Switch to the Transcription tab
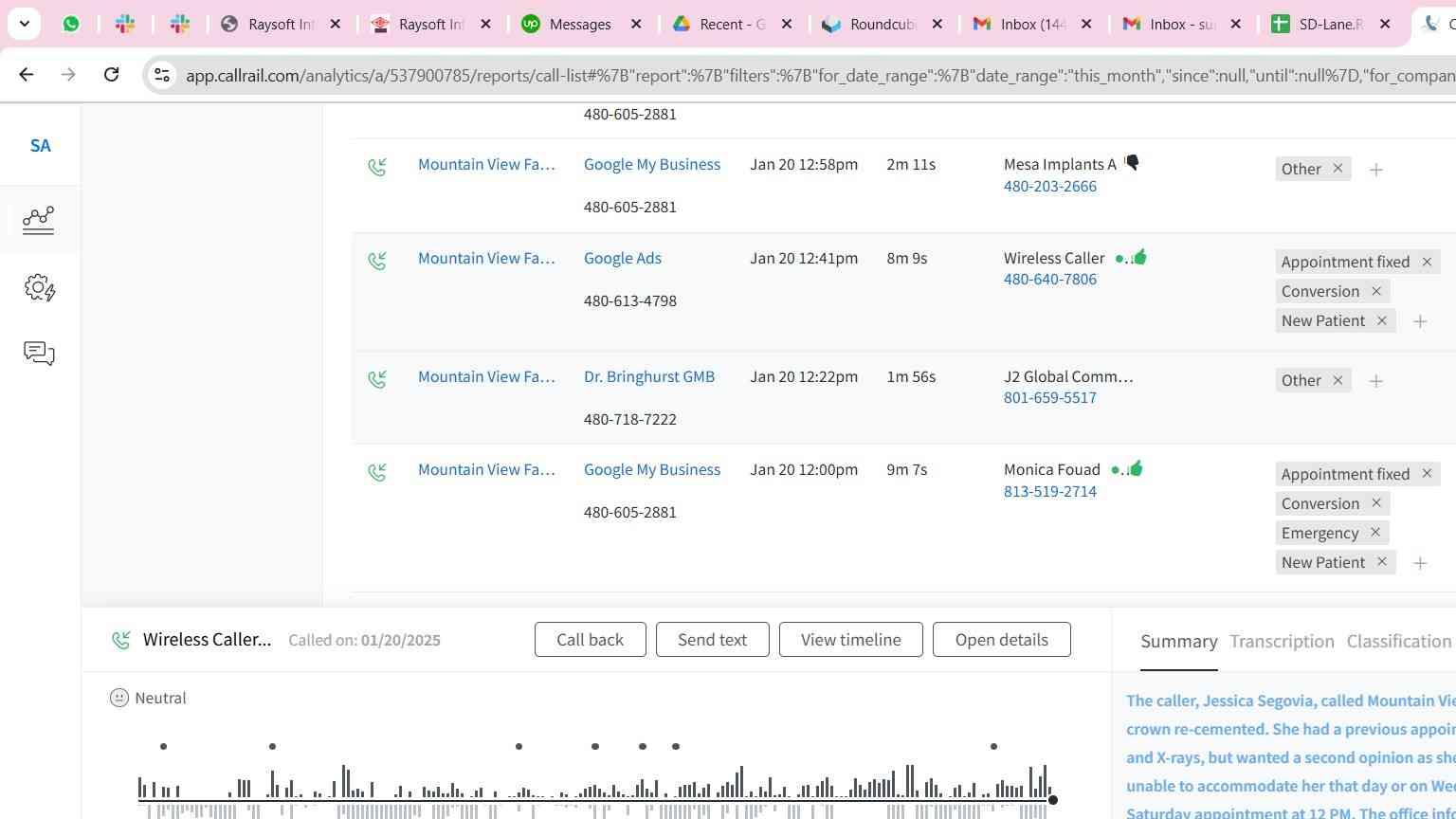Image resolution: width=1456 pixels, height=819 pixels. point(1282,642)
